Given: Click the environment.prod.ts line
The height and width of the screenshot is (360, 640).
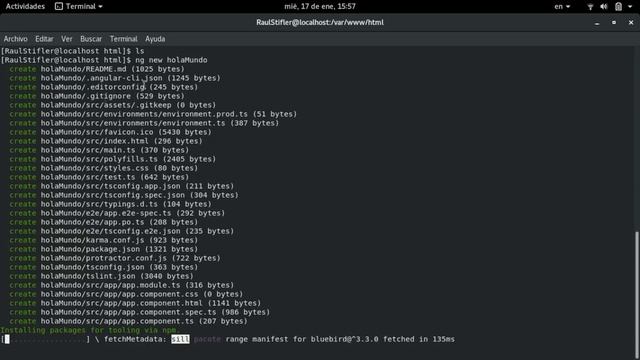Looking at the screenshot, I should click(153, 114).
